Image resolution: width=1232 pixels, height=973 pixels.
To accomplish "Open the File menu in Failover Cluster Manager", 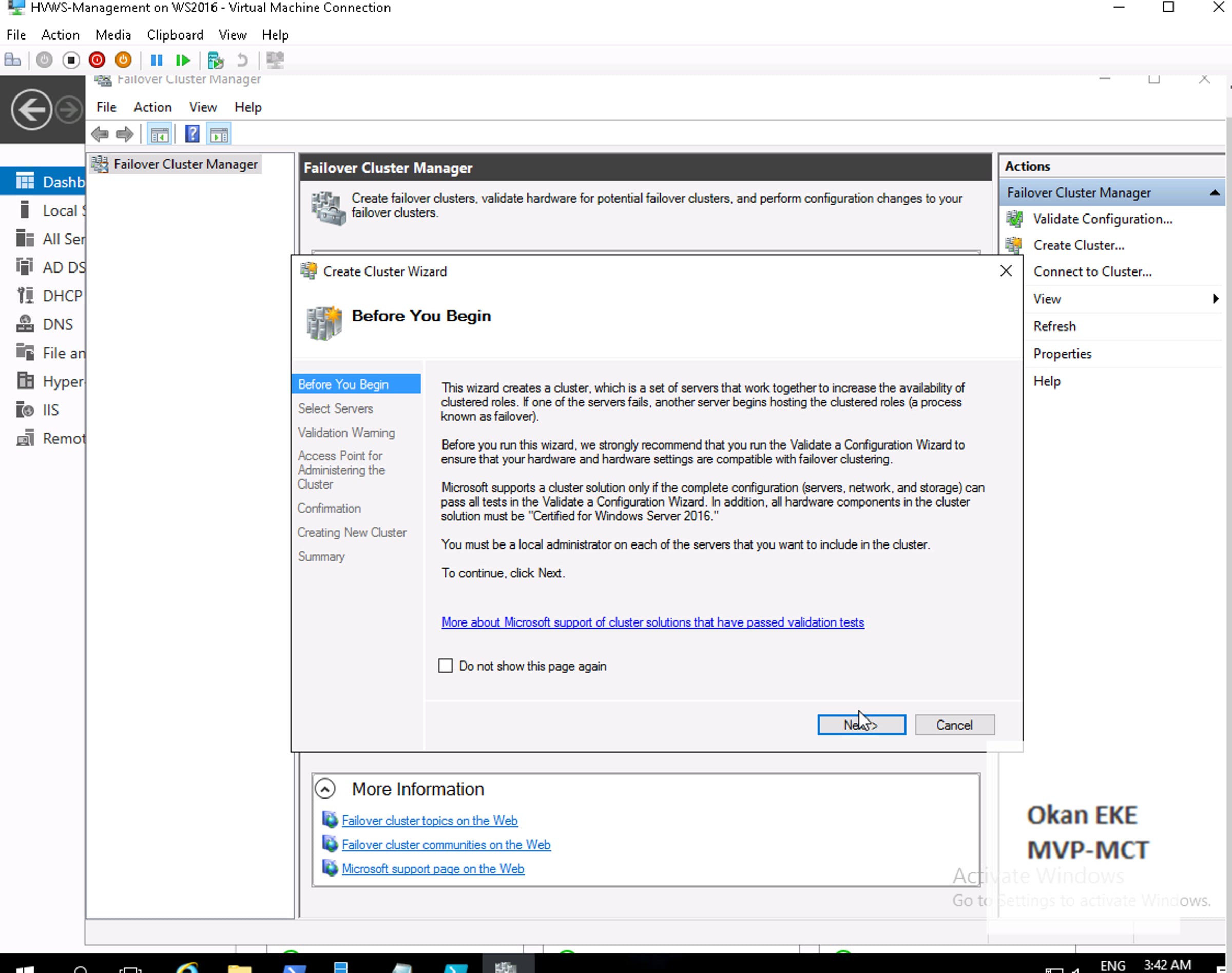I will coord(106,107).
